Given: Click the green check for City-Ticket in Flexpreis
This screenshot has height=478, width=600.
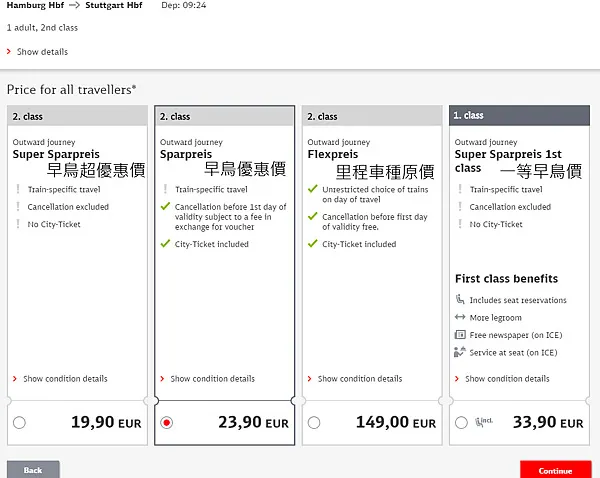Looking at the screenshot, I should coord(313,243).
